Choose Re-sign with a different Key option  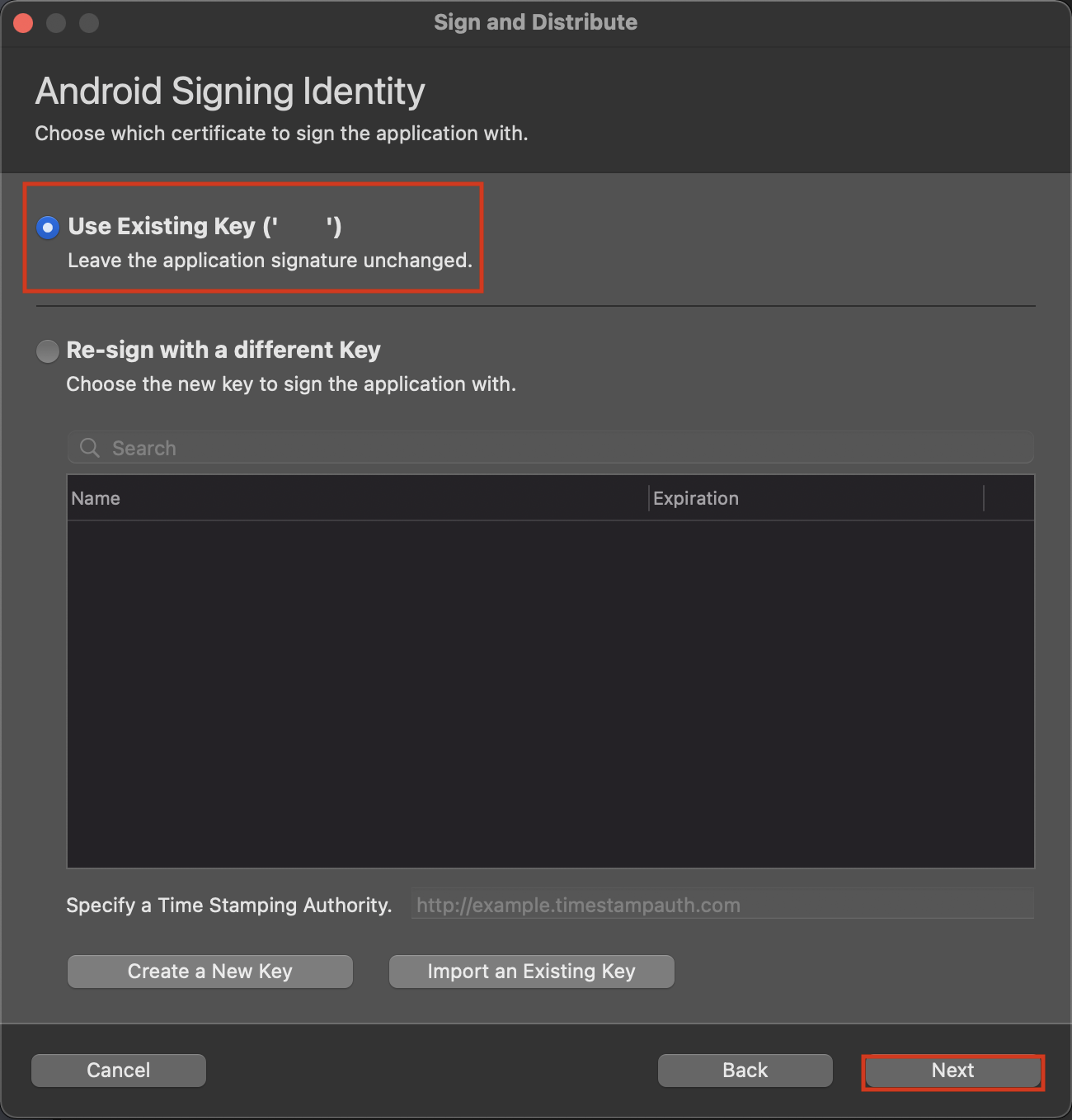click(48, 351)
